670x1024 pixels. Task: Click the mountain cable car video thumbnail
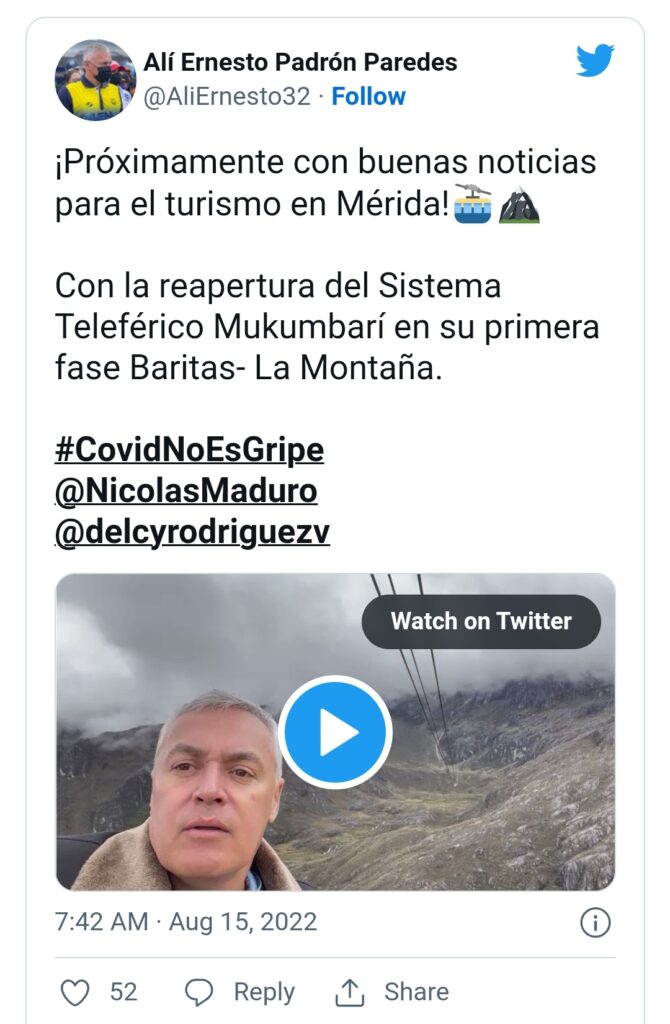point(335,732)
